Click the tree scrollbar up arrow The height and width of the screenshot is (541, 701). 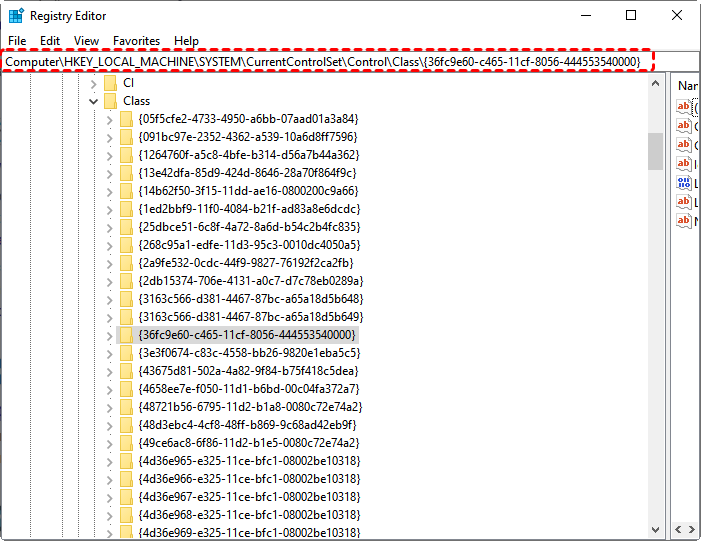655,83
